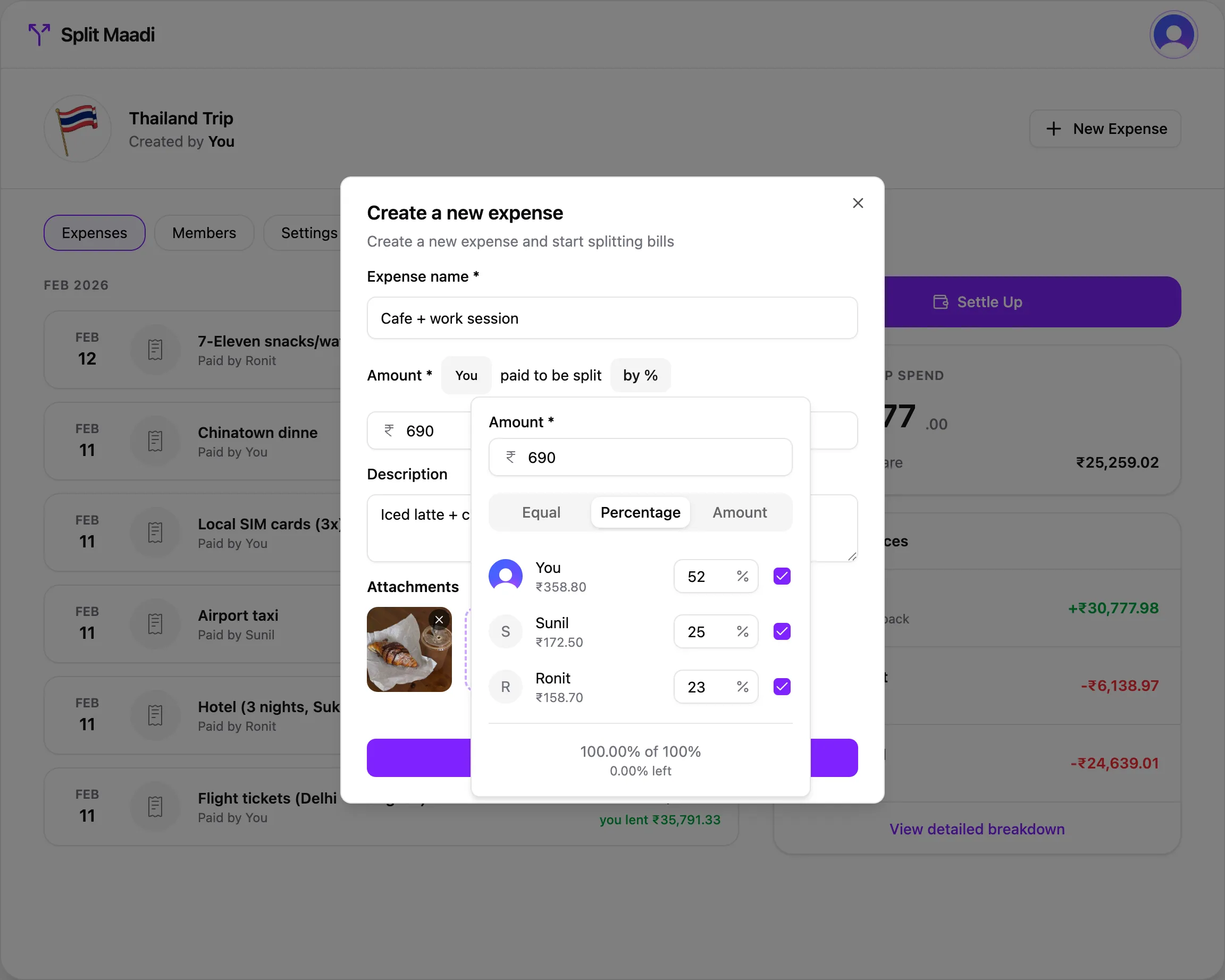1225x980 pixels.
Task: Open the 'by %' split method selector
Action: [x=640, y=375]
